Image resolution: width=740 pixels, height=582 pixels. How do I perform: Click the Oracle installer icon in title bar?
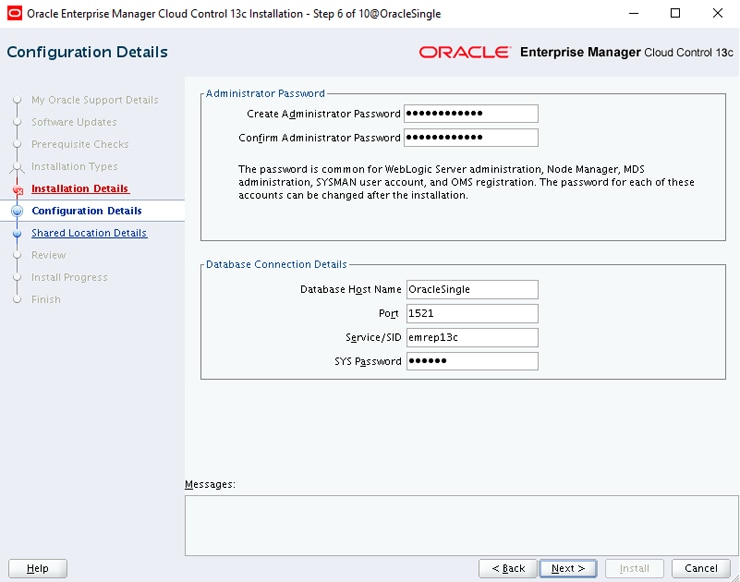click(x=15, y=13)
